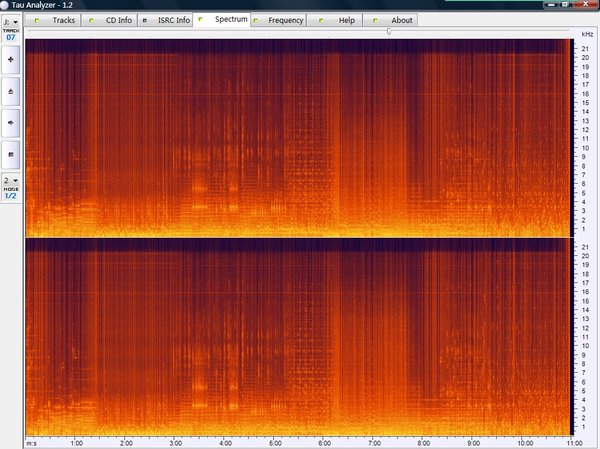Click the right arrow button in sidebar
Image resolution: width=600 pixels, height=449 pixels.
click(x=11, y=123)
